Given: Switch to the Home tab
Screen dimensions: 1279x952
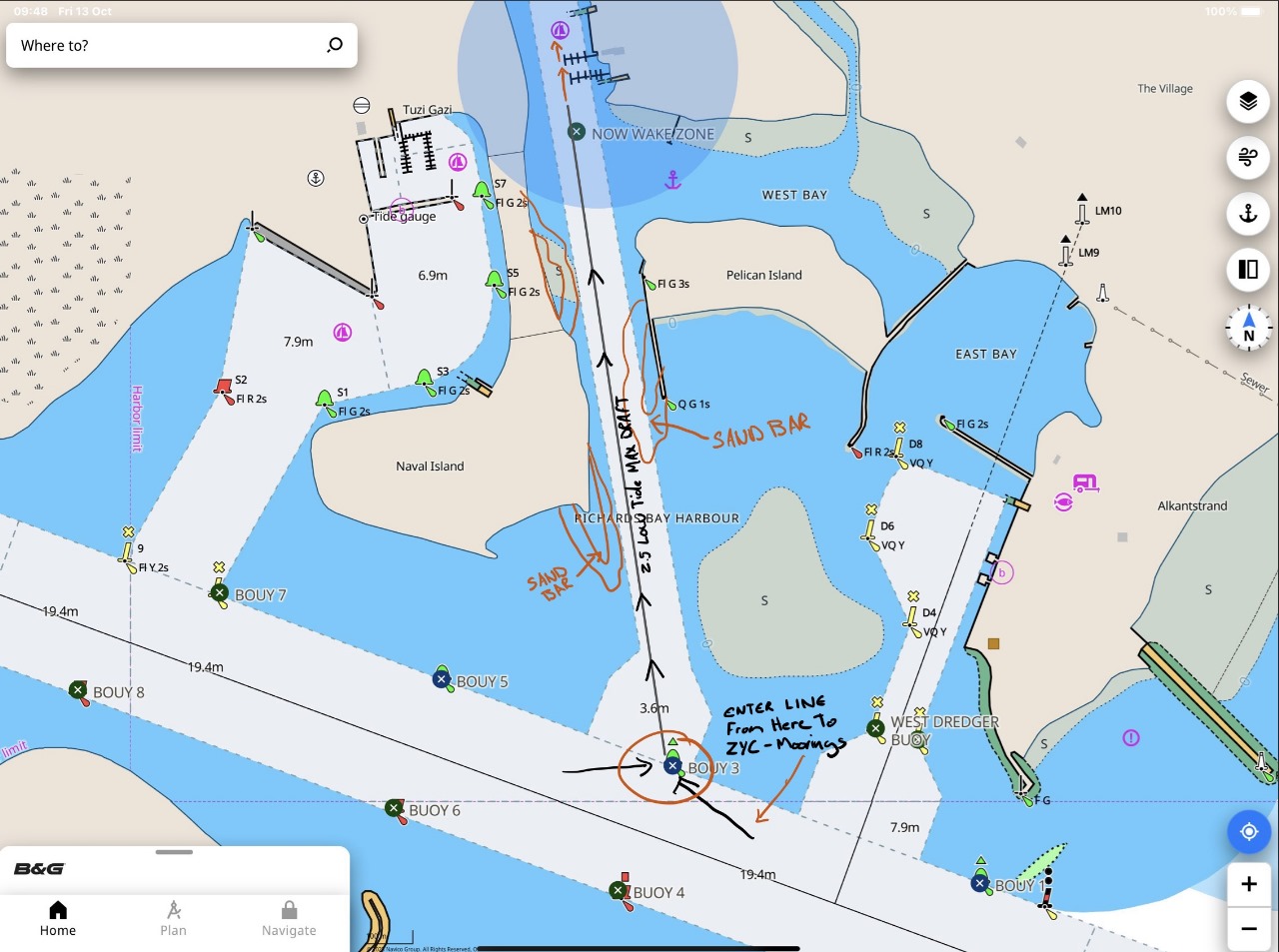Looking at the screenshot, I should 58,917.
